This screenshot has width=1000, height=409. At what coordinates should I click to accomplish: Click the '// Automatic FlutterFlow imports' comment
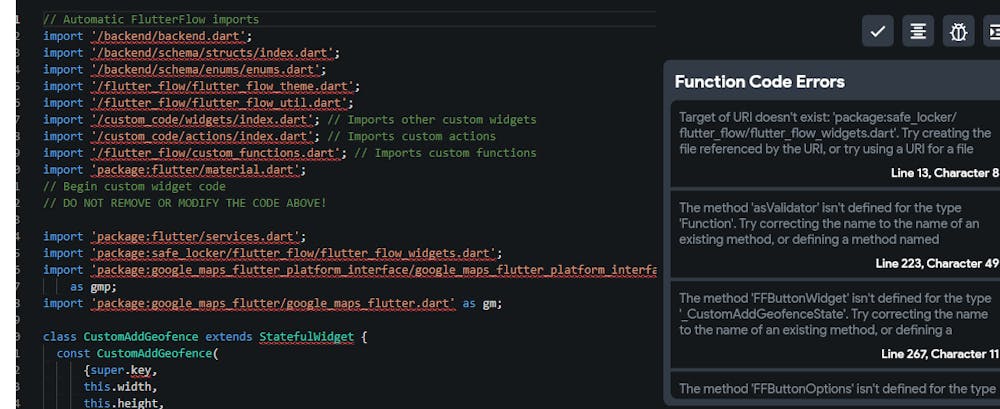coord(151,20)
